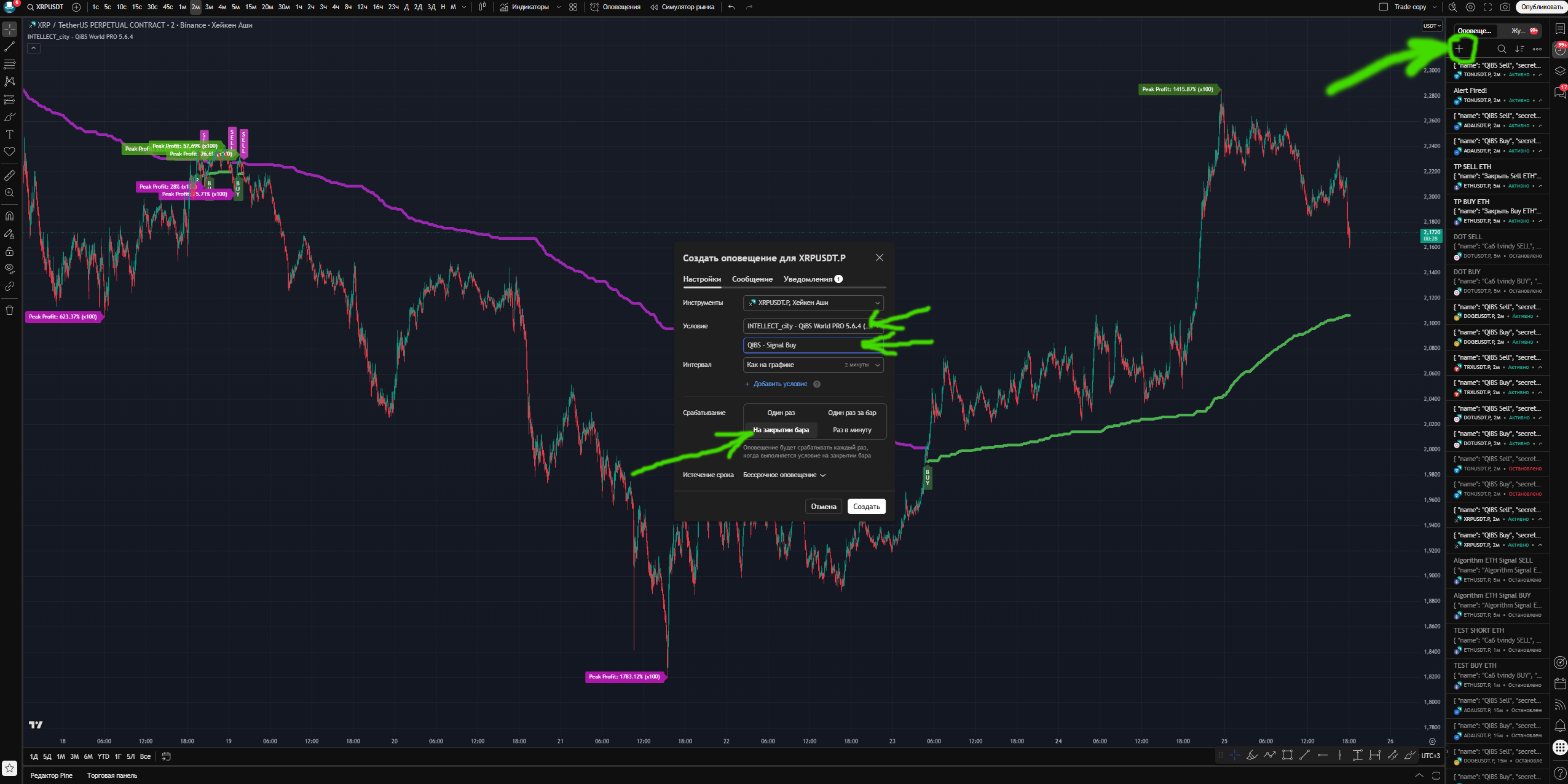Open the USDT currency dropdown on price axis
This screenshot has height=784, width=1568.
click(x=1432, y=26)
